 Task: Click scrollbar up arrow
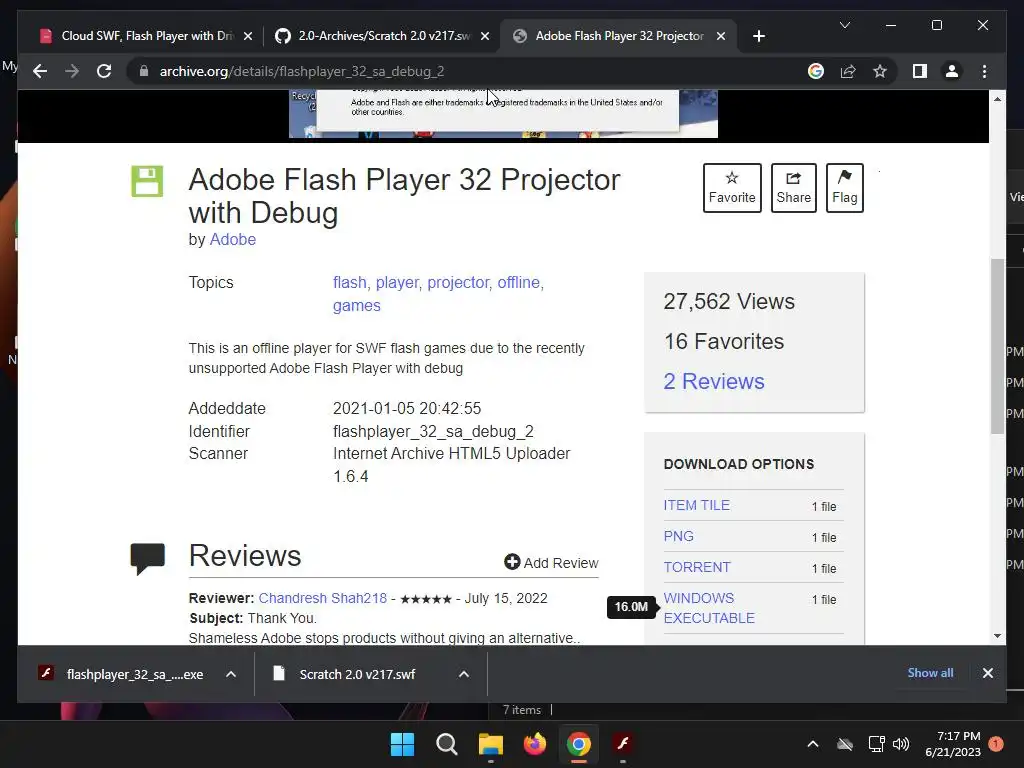pos(997,99)
